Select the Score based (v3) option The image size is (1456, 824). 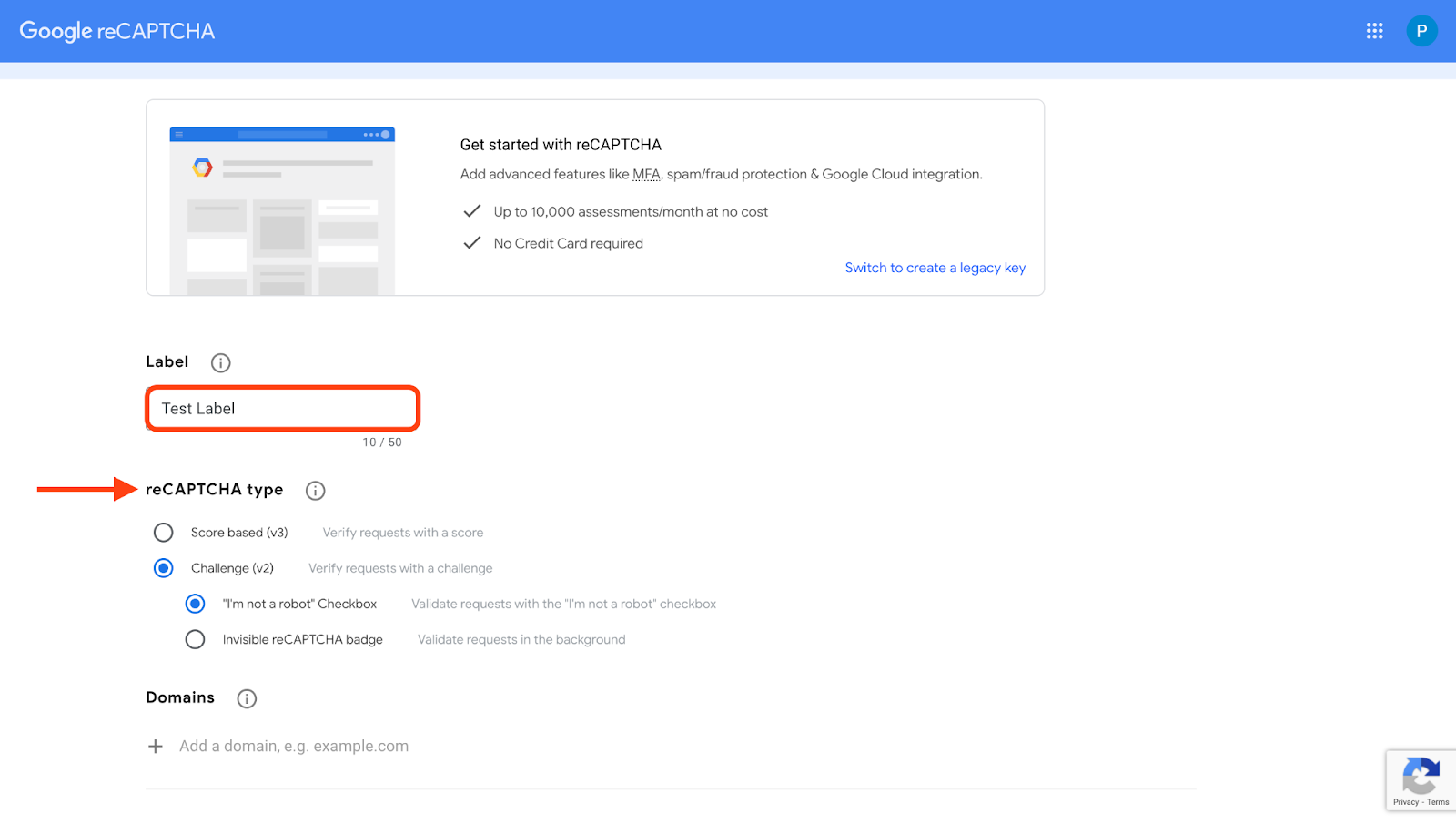click(164, 533)
